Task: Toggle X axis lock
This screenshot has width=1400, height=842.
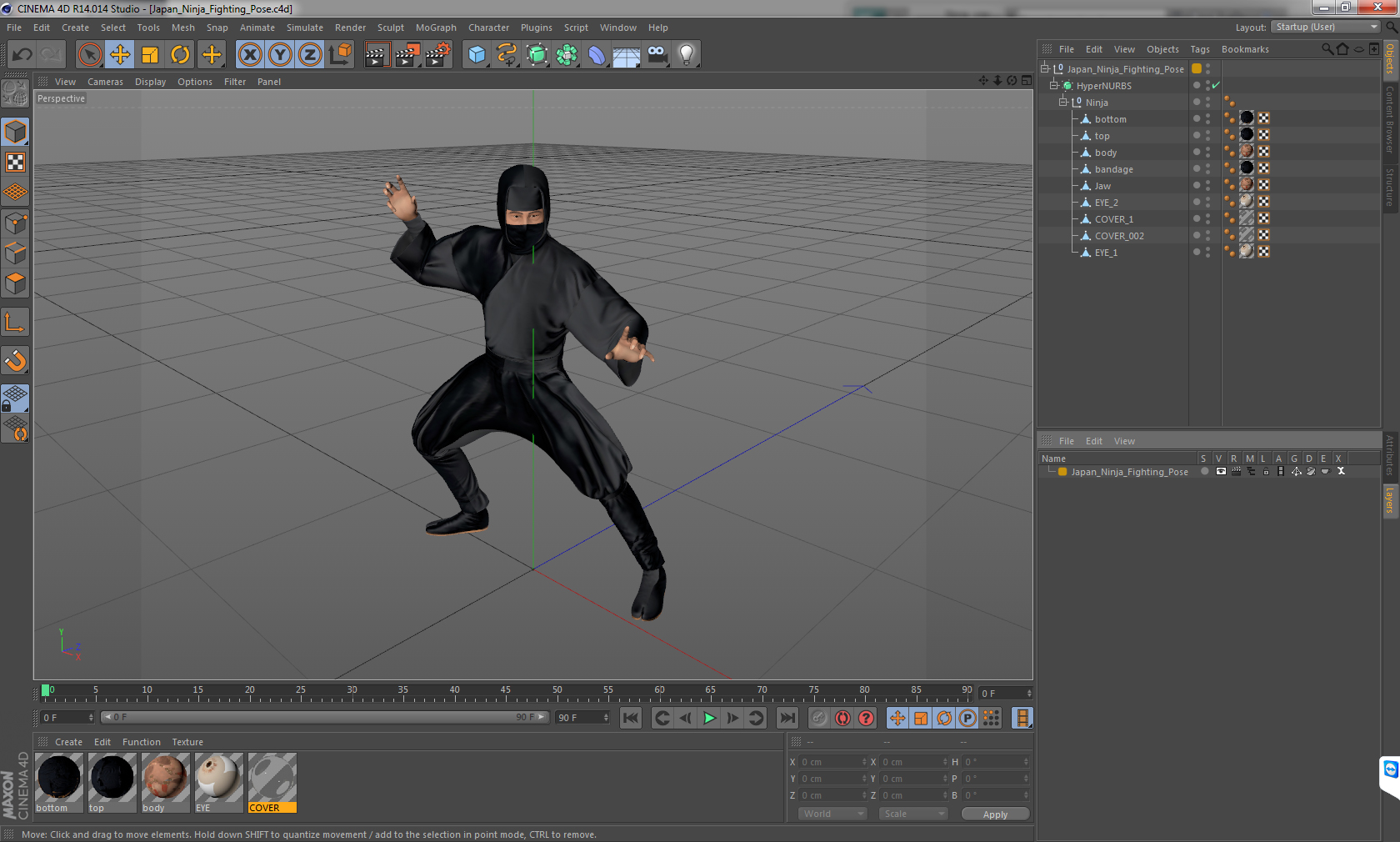Action: (250, 55)
